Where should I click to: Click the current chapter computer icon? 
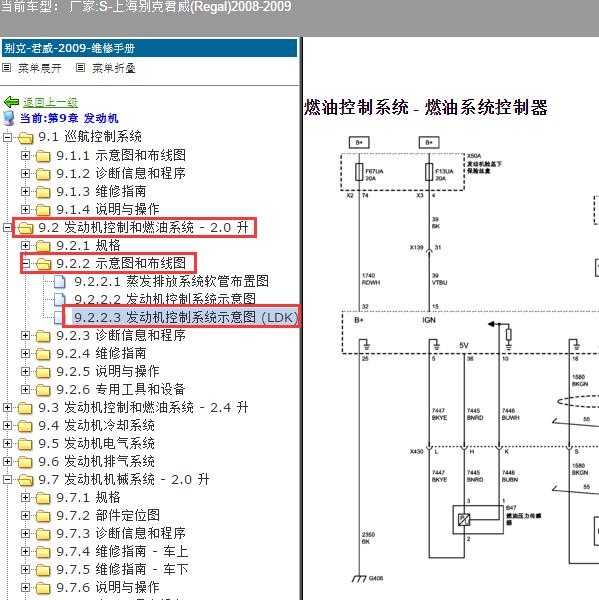pyautogui.click(x=9, y=118)
